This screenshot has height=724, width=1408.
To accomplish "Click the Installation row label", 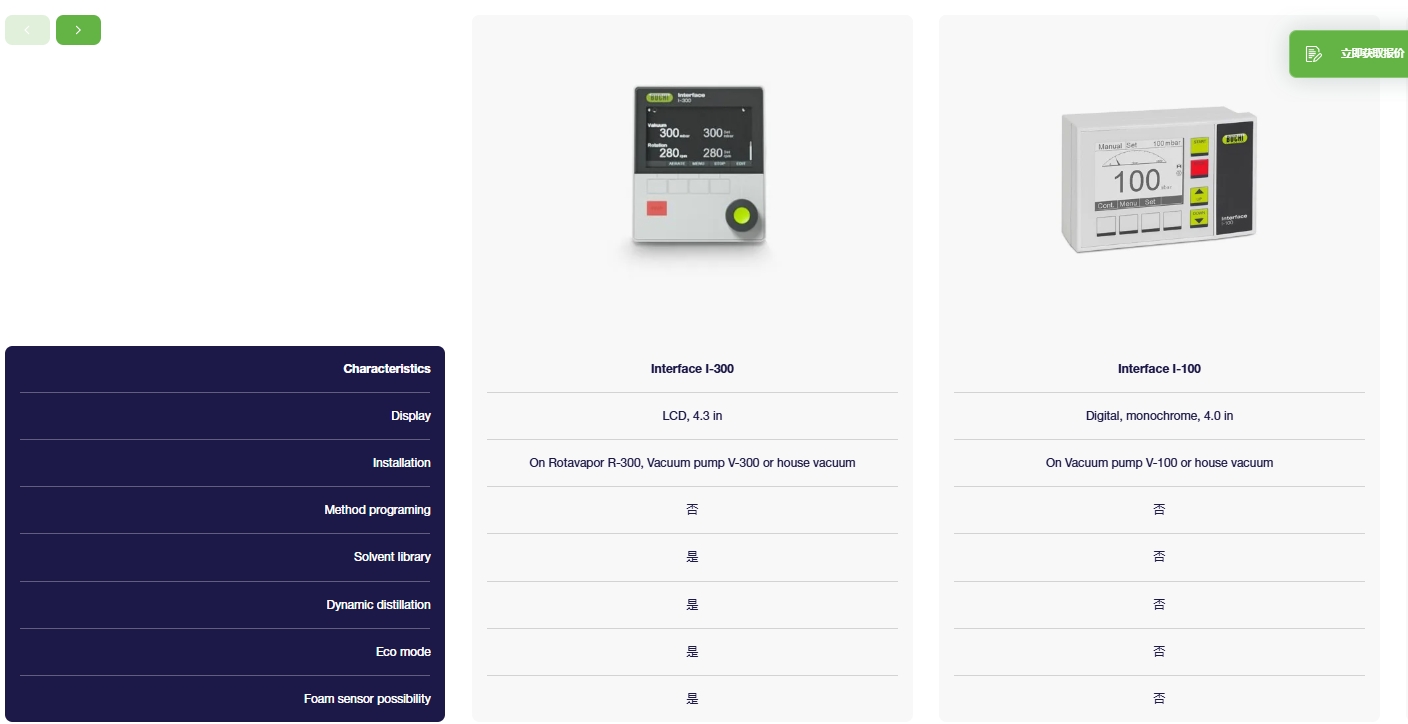I will pos(401,463).
